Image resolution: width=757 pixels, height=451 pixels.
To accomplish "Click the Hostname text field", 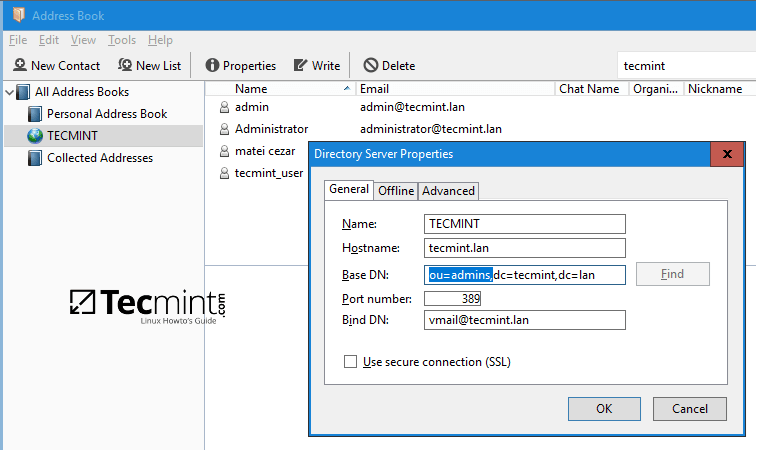I will click(524, 248).
